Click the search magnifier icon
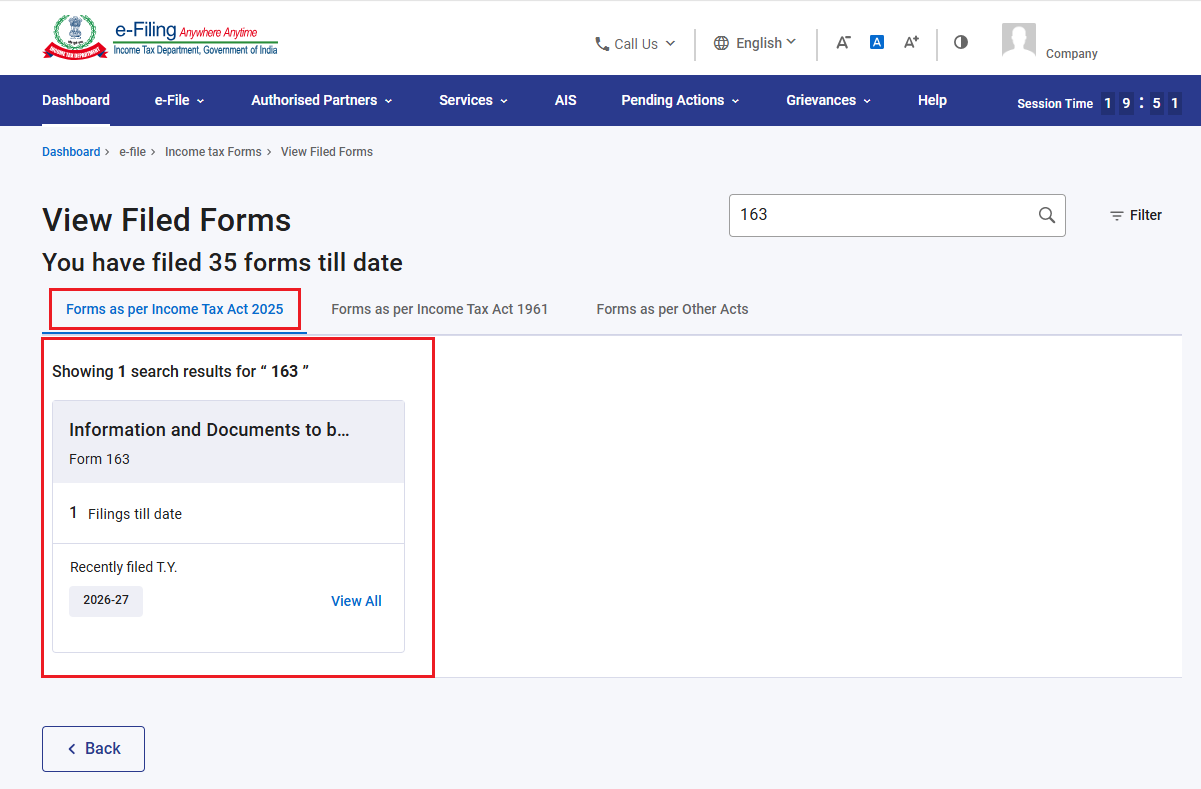This screenshot has height=789, width=1201. pos(1047,215)
